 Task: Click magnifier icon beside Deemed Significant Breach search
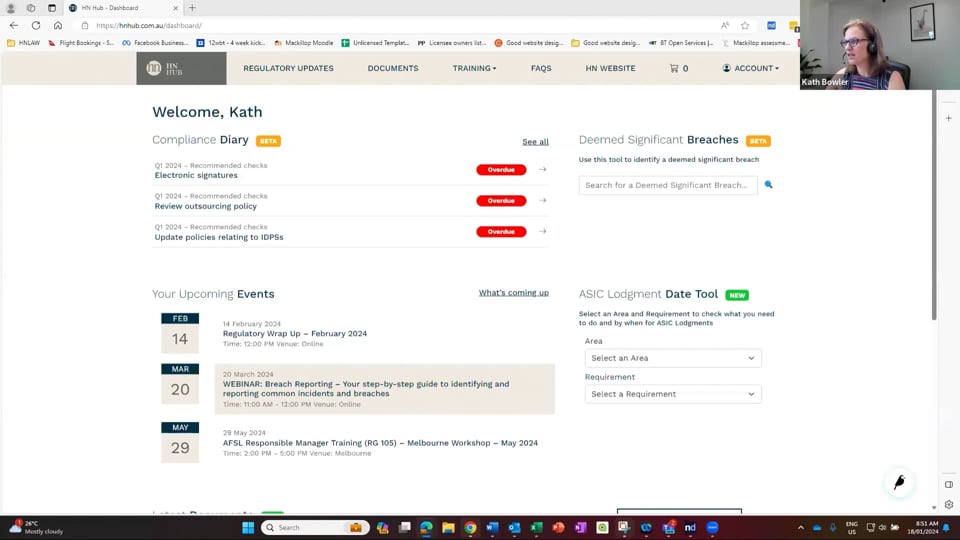point(768,184)
